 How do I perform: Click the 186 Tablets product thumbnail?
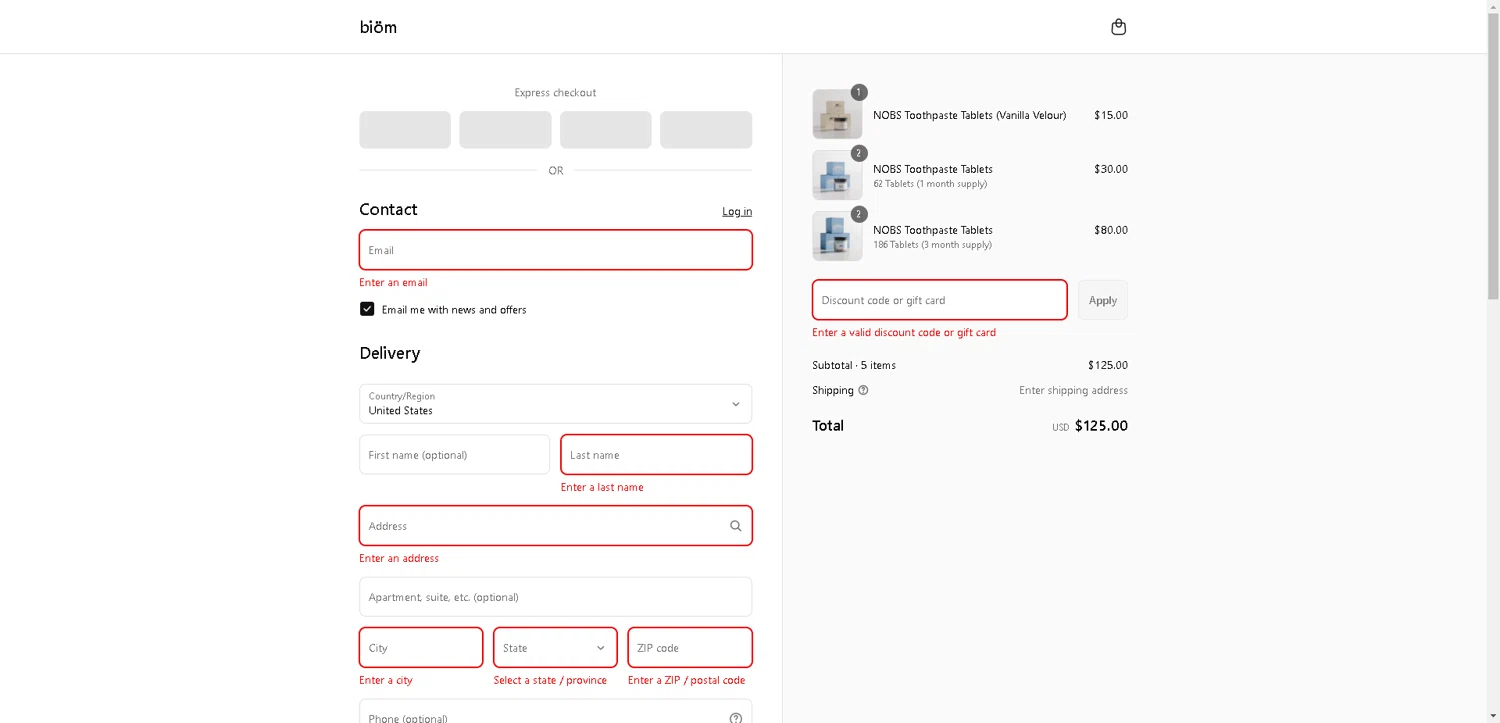click(837, 236)
